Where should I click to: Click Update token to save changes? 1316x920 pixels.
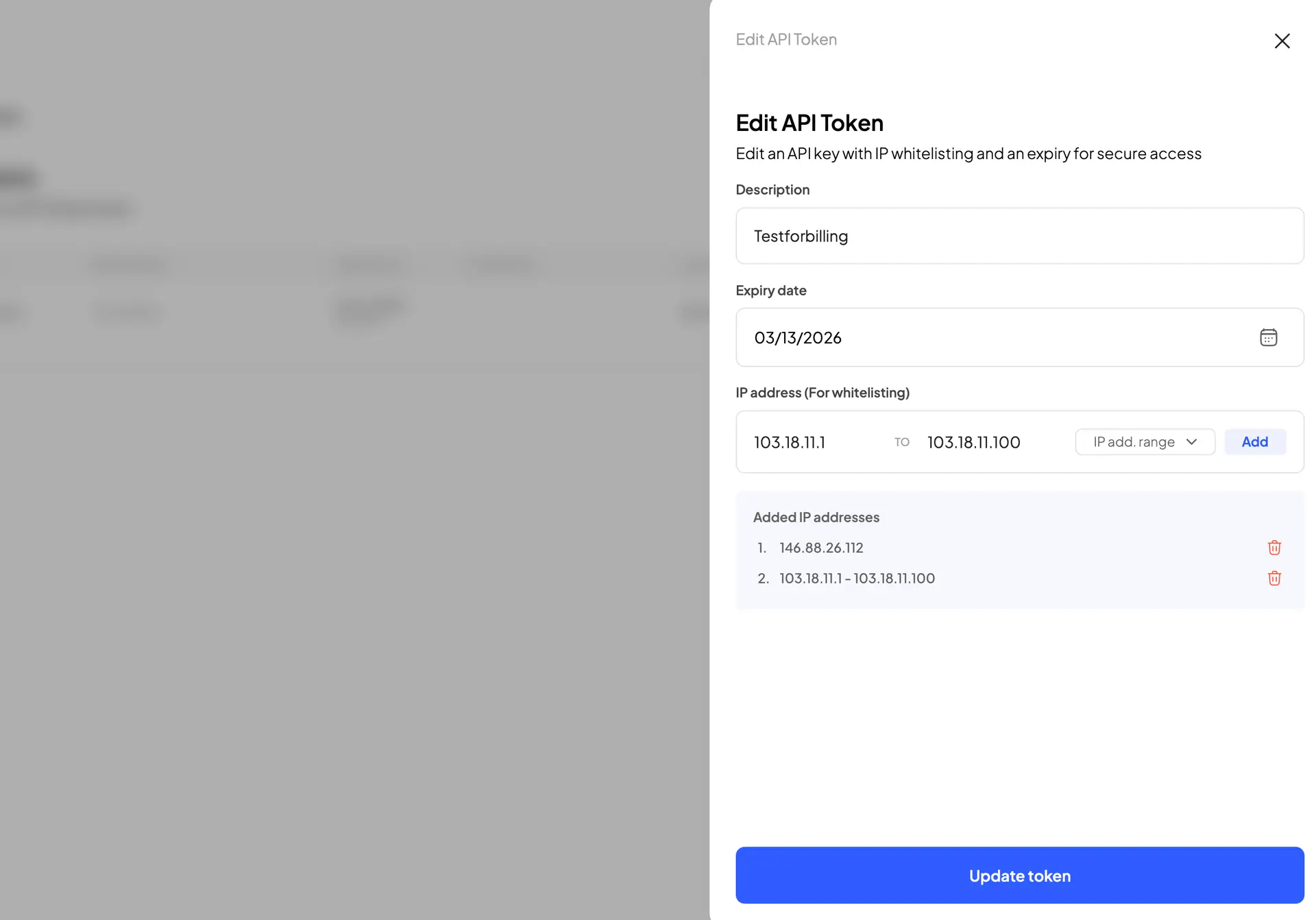pyautogui.click(x=1019, y=875)
